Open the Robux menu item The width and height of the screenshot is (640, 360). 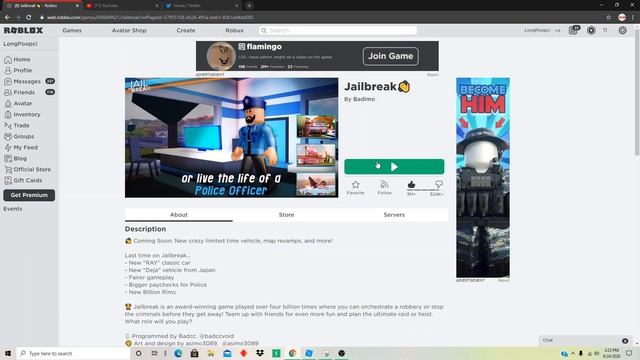(x=234, y=30)
